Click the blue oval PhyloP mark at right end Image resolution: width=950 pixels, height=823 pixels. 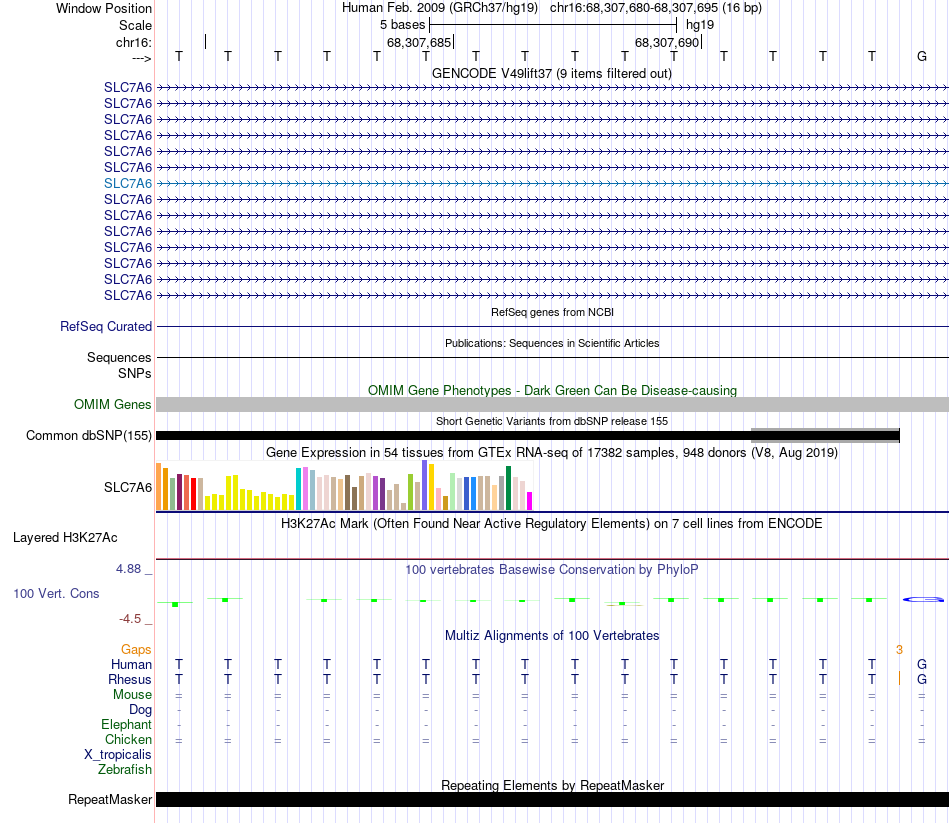[923, 599]
